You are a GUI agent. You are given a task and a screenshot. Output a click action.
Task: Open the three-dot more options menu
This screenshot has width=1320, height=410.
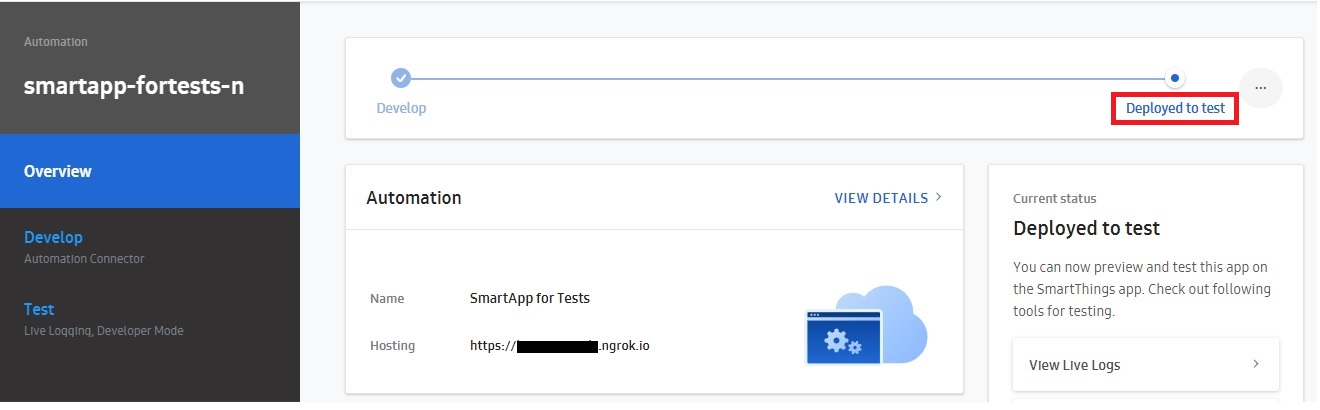[x=1260, y=88]
